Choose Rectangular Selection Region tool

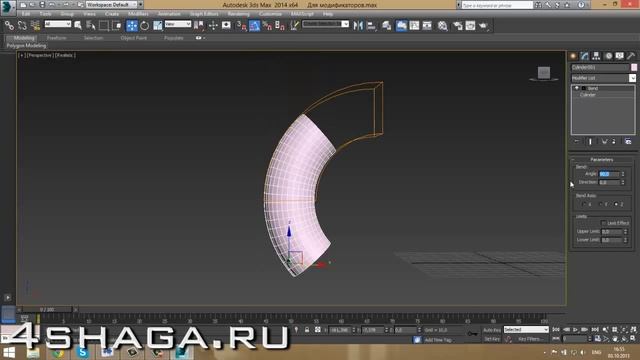coord(104,26)
